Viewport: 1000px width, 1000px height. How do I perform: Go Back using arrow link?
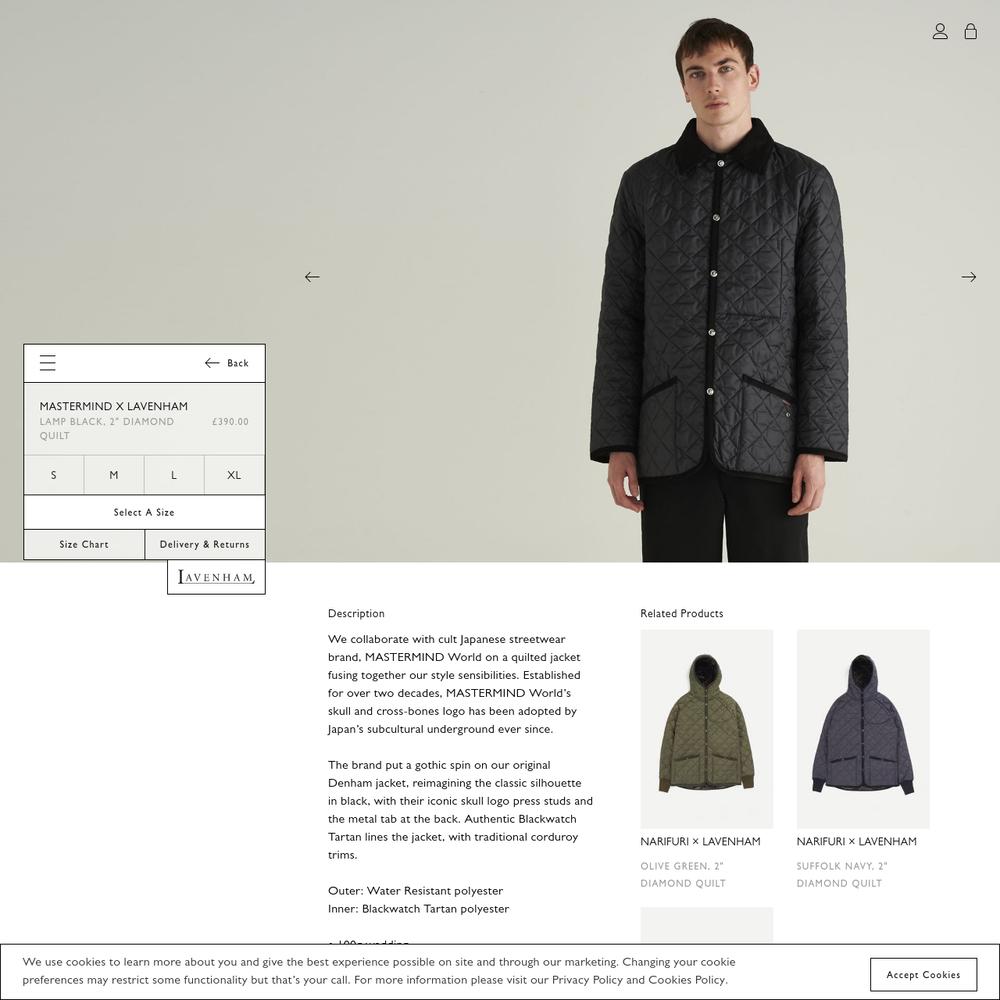coord(226,363)
